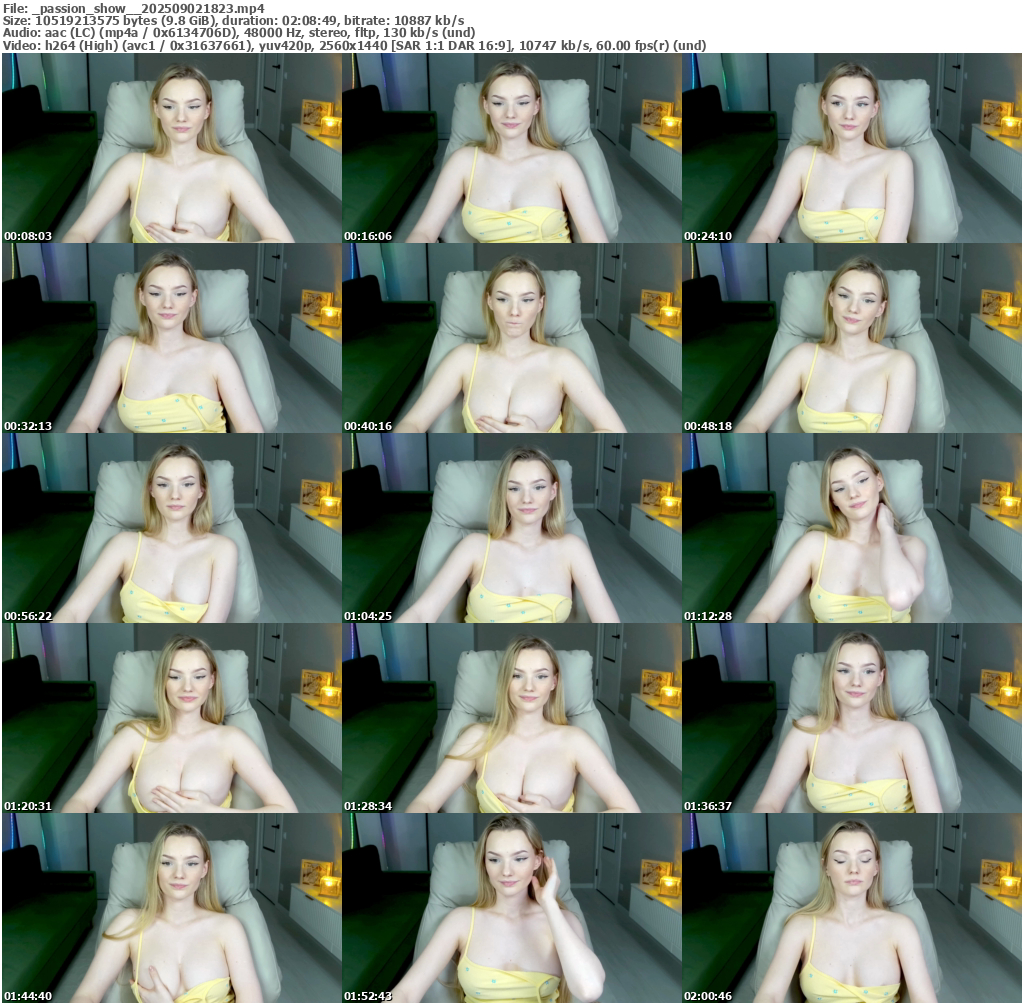This screenshot has height=1003, width=1024.
Task: Open the last thumbnail at 02:00:46
Action: (851, 908)
